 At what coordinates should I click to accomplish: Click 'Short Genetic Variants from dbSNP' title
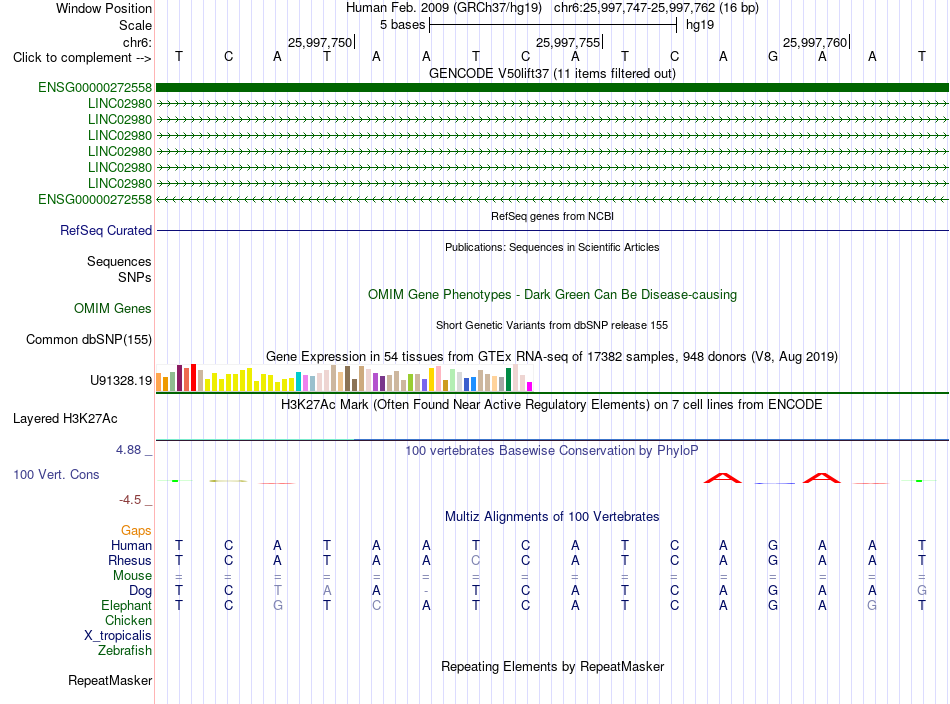pyautogui.click(x=552, y=325)
